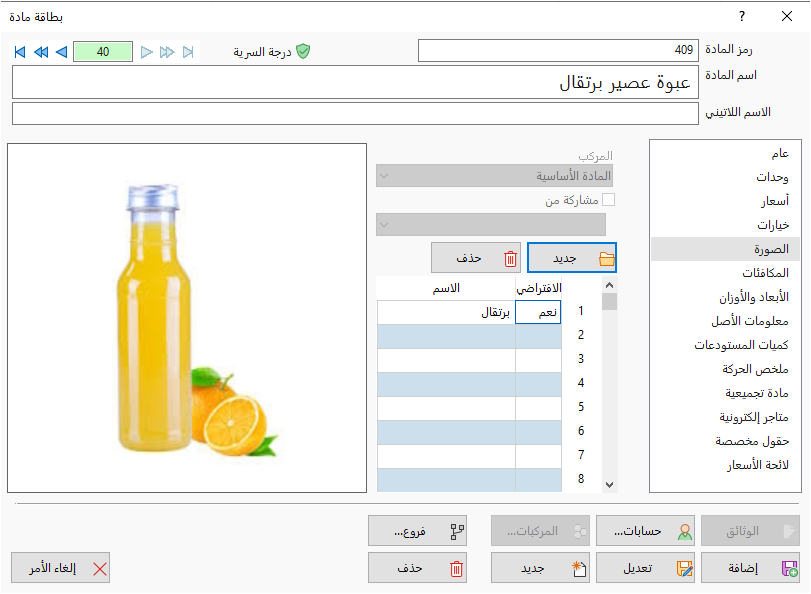
Task: Go to next record arrow
Action: (147, 52)
